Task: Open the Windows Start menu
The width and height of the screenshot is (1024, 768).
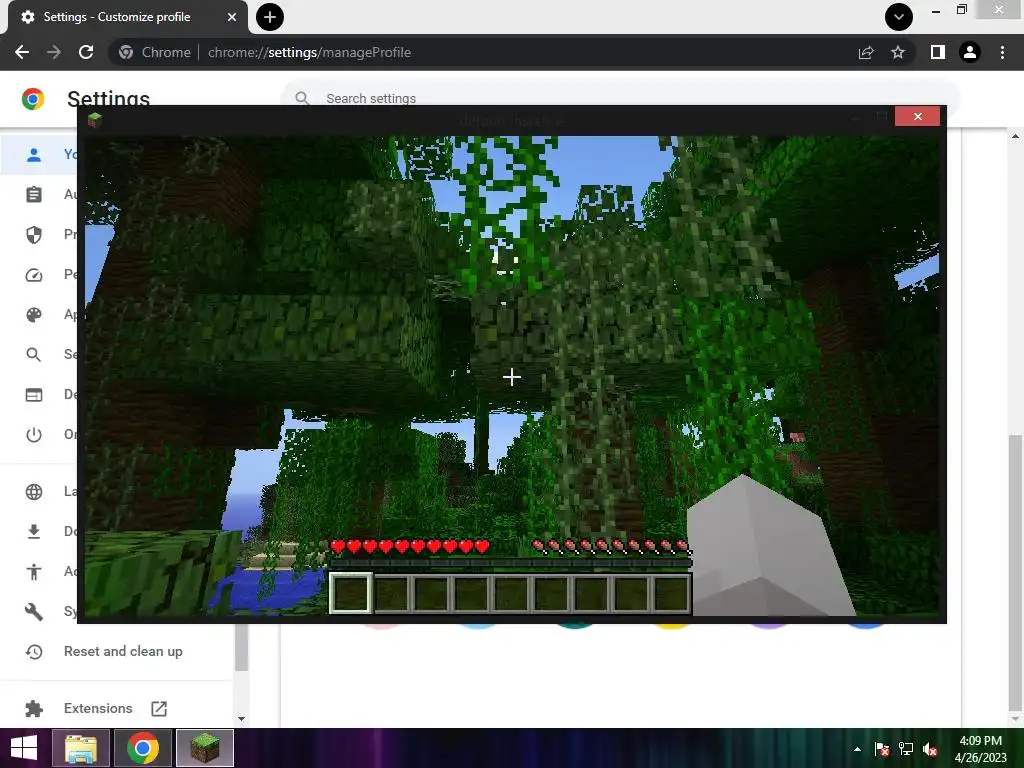Action: click(24, 748)
